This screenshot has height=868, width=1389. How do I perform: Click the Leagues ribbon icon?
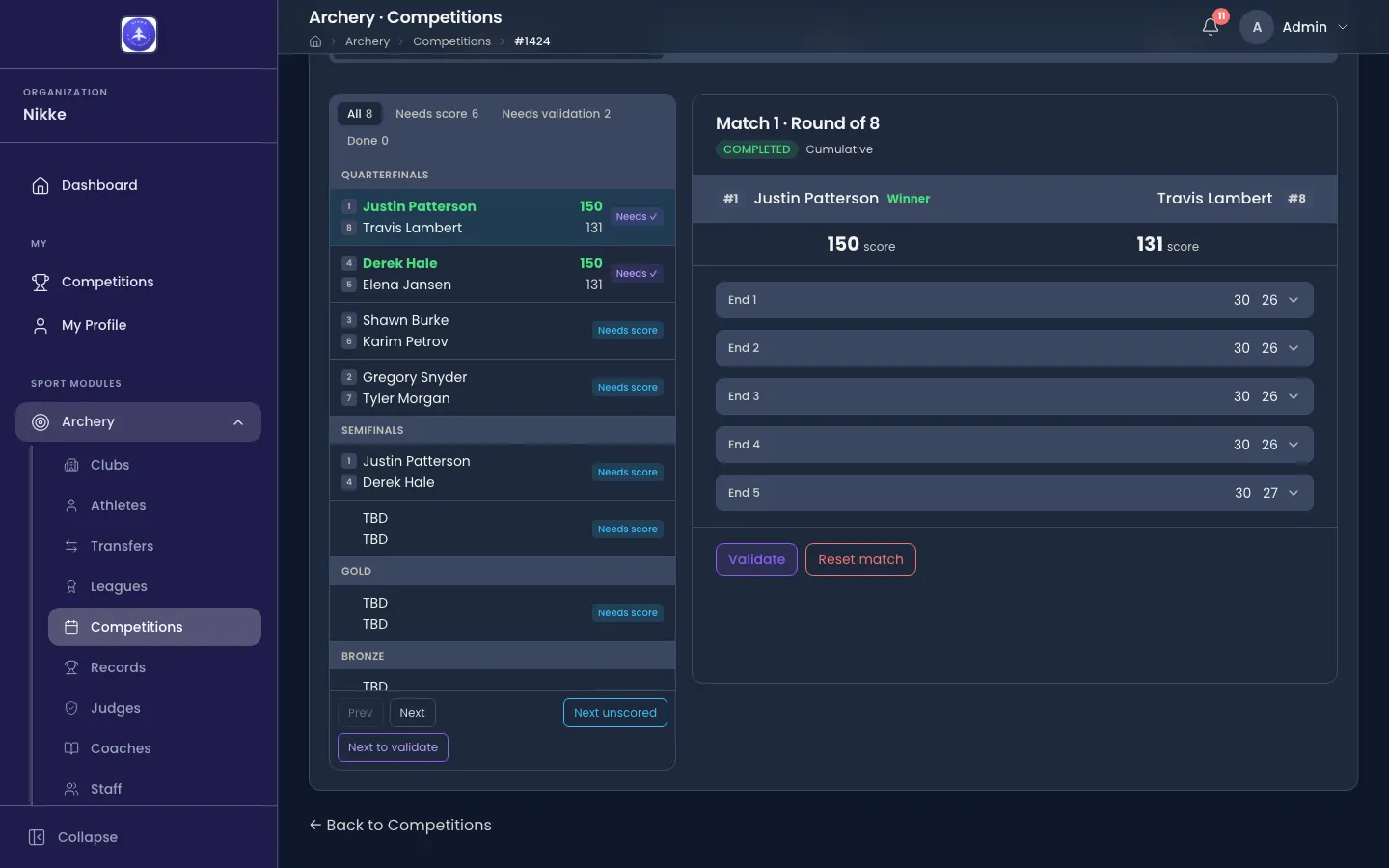(71, 586)
